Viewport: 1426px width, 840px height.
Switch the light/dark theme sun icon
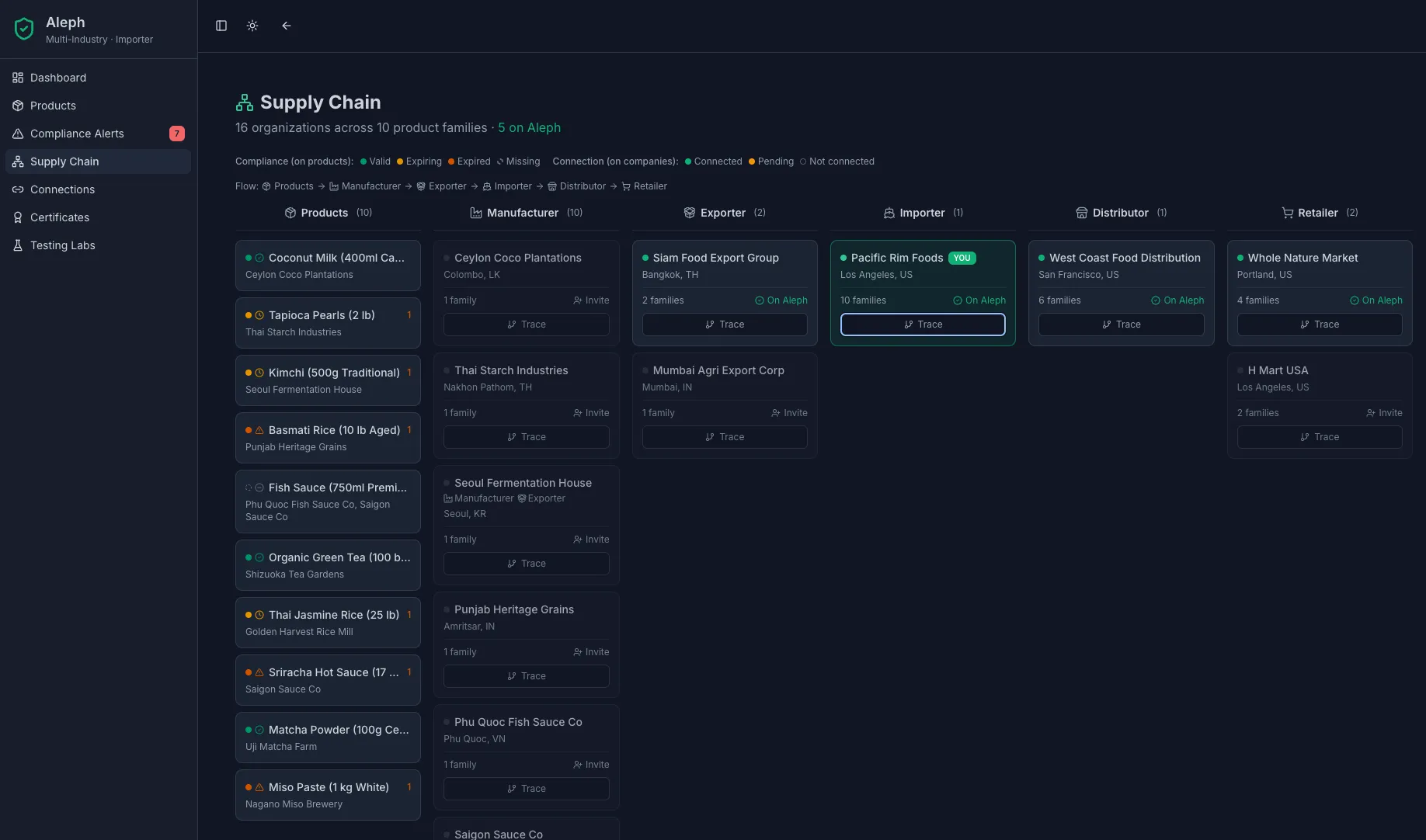point(252,26)
